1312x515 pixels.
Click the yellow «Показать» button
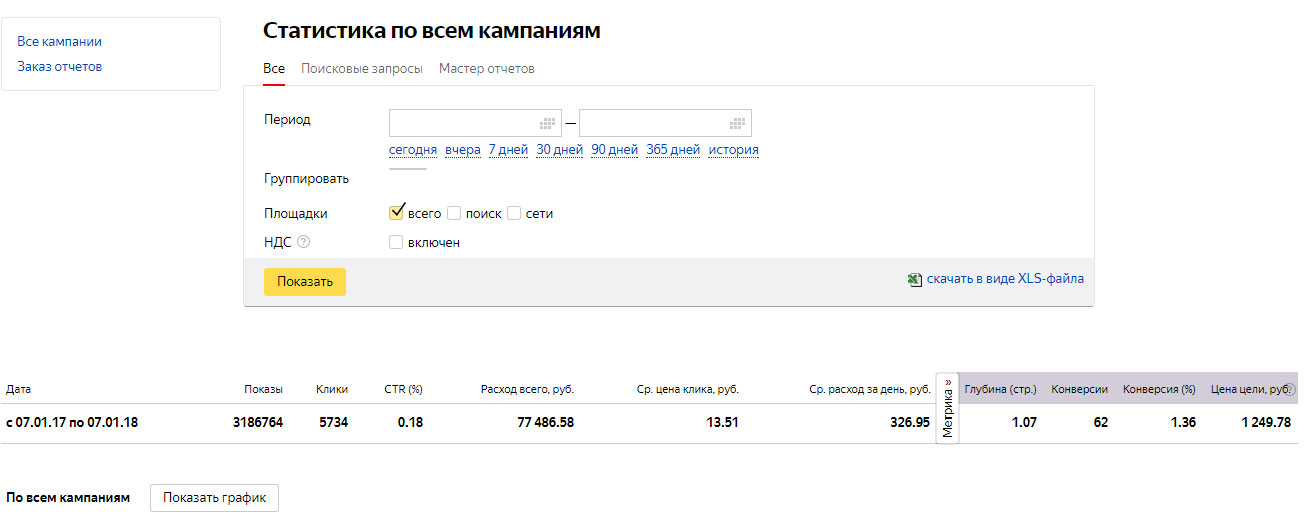point(305,281)
